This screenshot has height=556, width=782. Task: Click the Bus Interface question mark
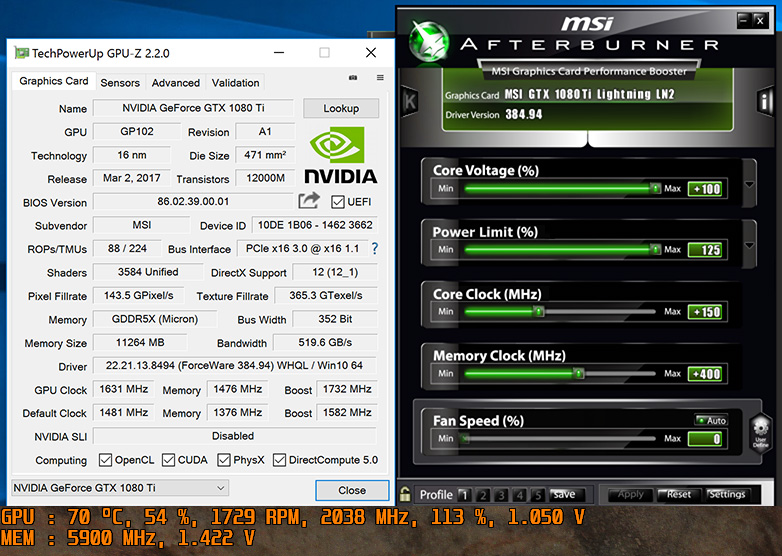(x=375, y=248)
